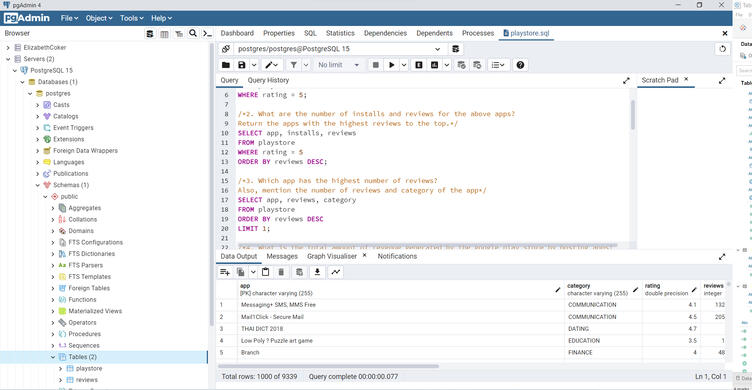Click the Explain Analyze icon
This screenshot has height=390, width=752.
click(435, 65)
